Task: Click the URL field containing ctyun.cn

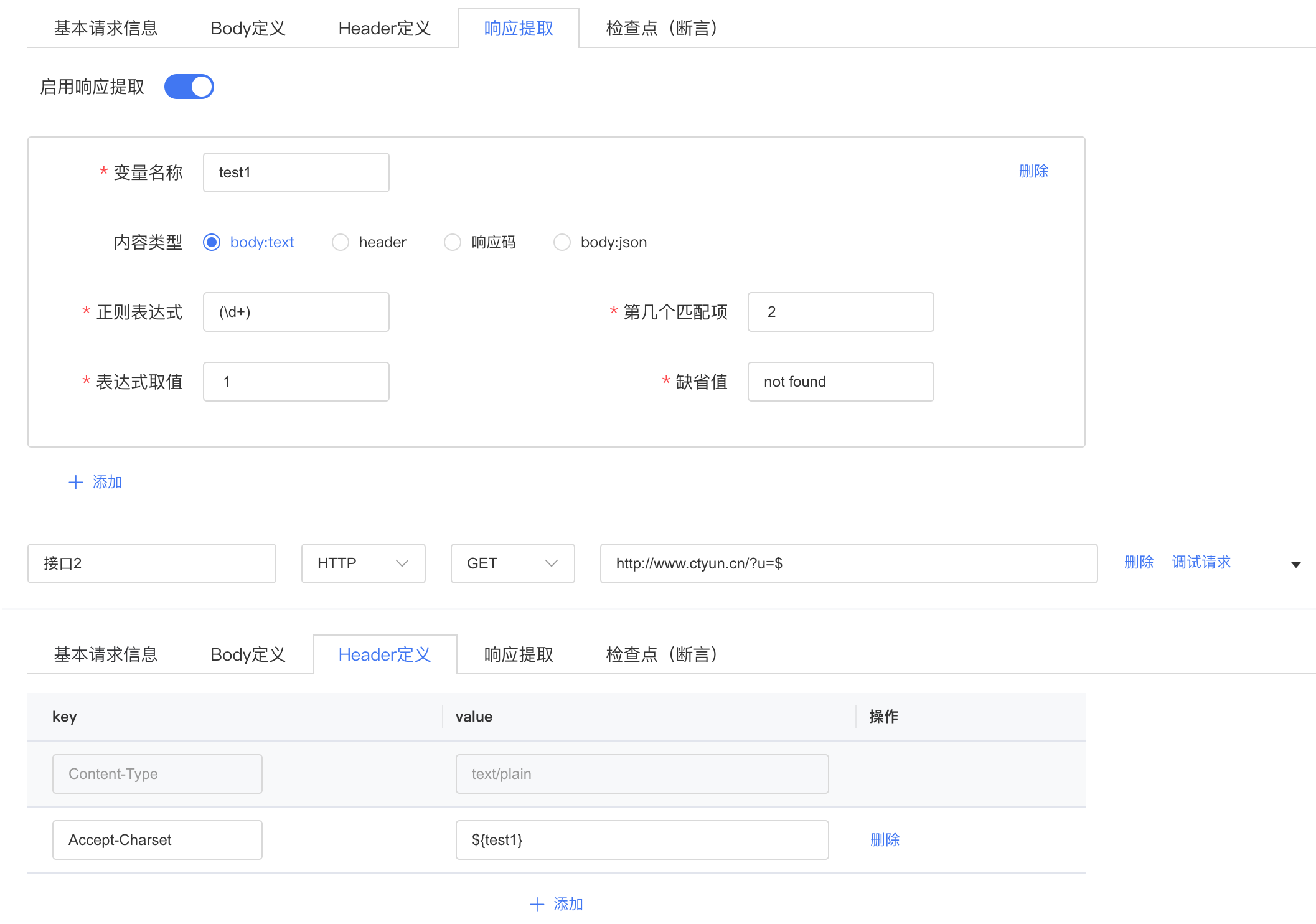Action: pyautogui.click(x=848, y=563)
